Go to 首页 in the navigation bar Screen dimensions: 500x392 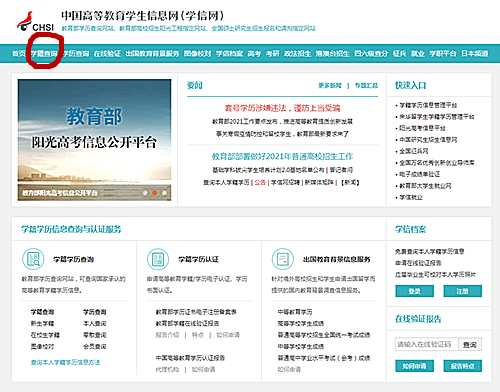pyautogui.click(x=19, y=53)
